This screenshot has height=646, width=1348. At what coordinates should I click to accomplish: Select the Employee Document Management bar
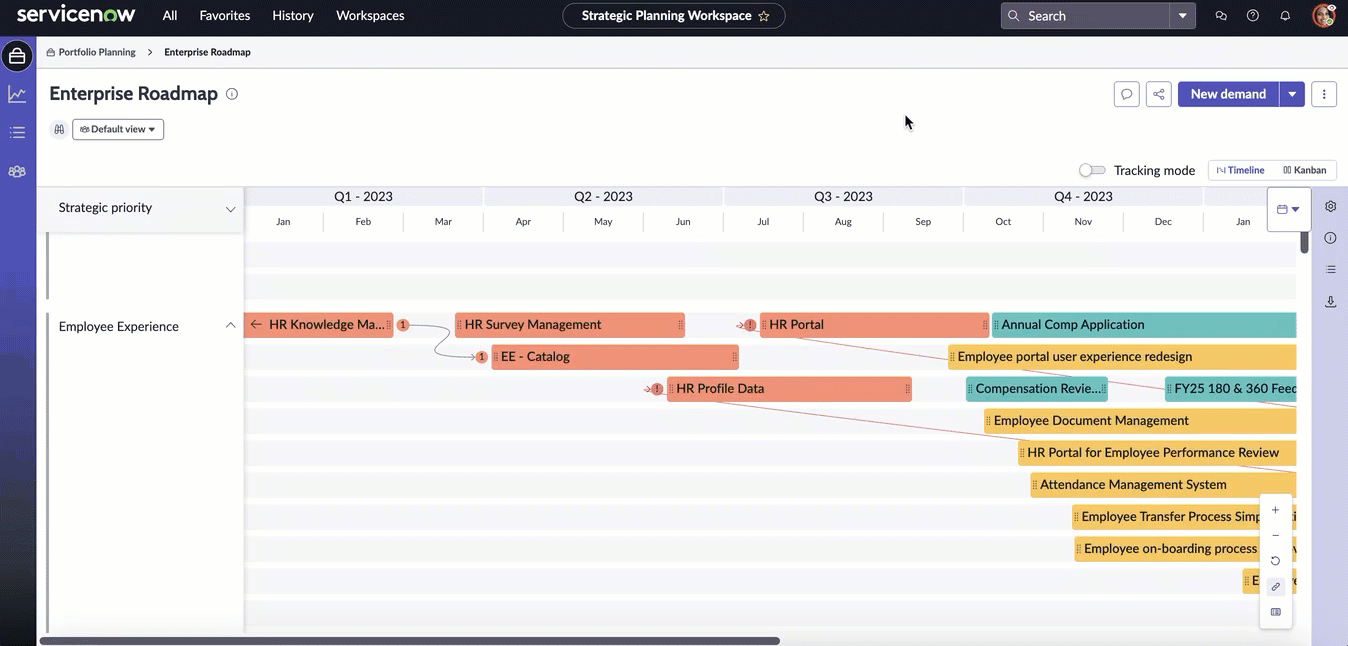tap(1140, 421)
